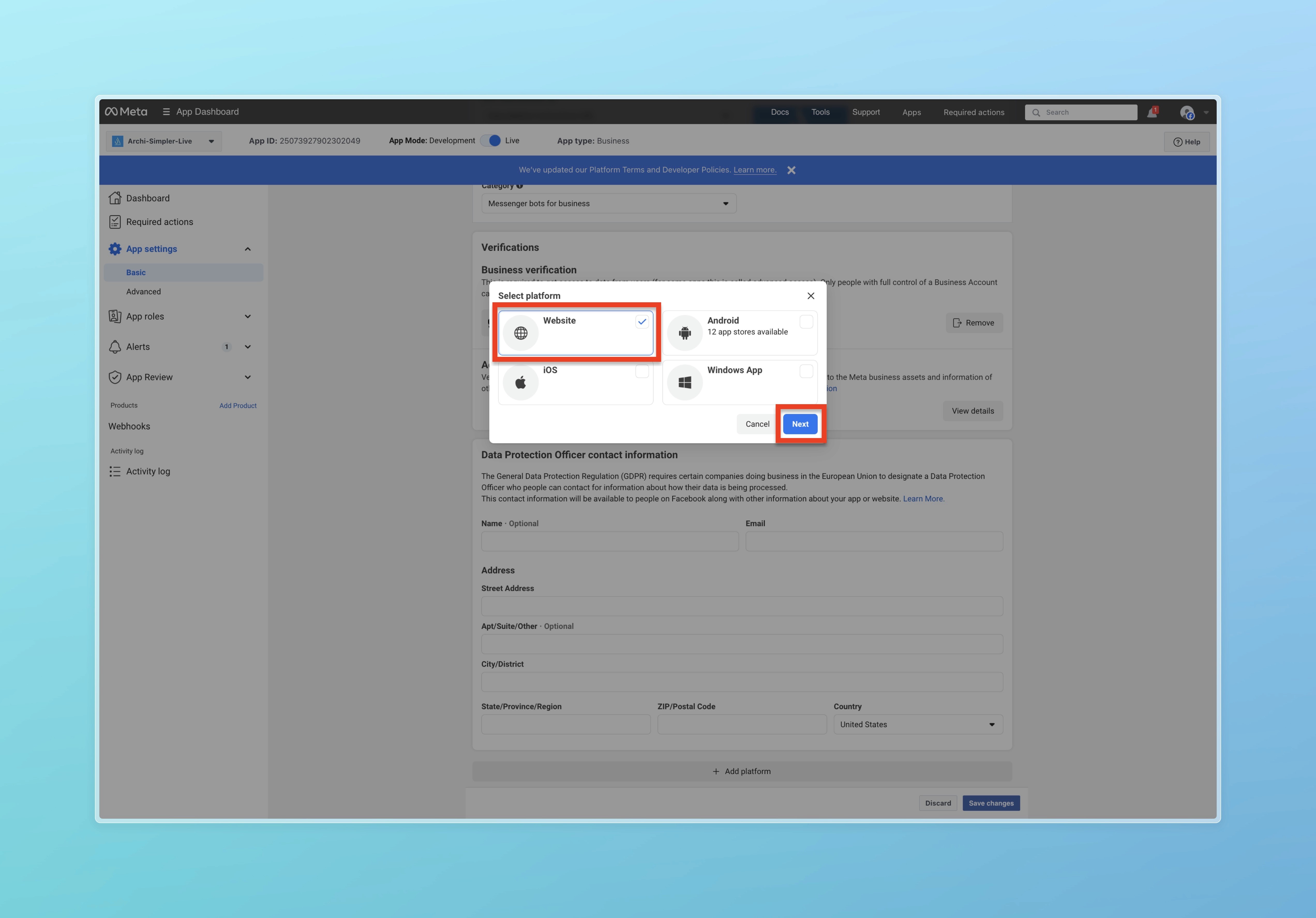Dismiss the Platform Terms banner
Viewport: 1316px width, 918px height.
[x=791, y=170]
